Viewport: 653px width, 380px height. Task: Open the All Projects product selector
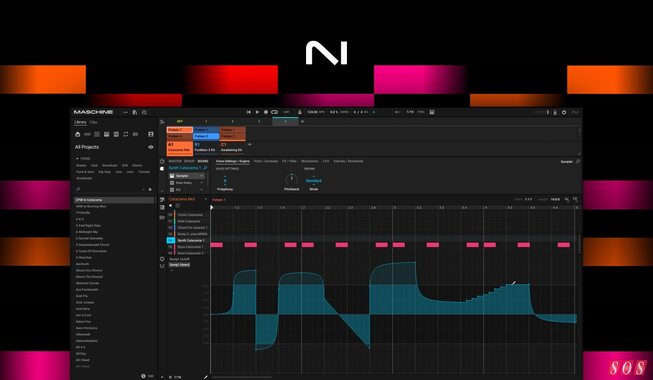87,147
